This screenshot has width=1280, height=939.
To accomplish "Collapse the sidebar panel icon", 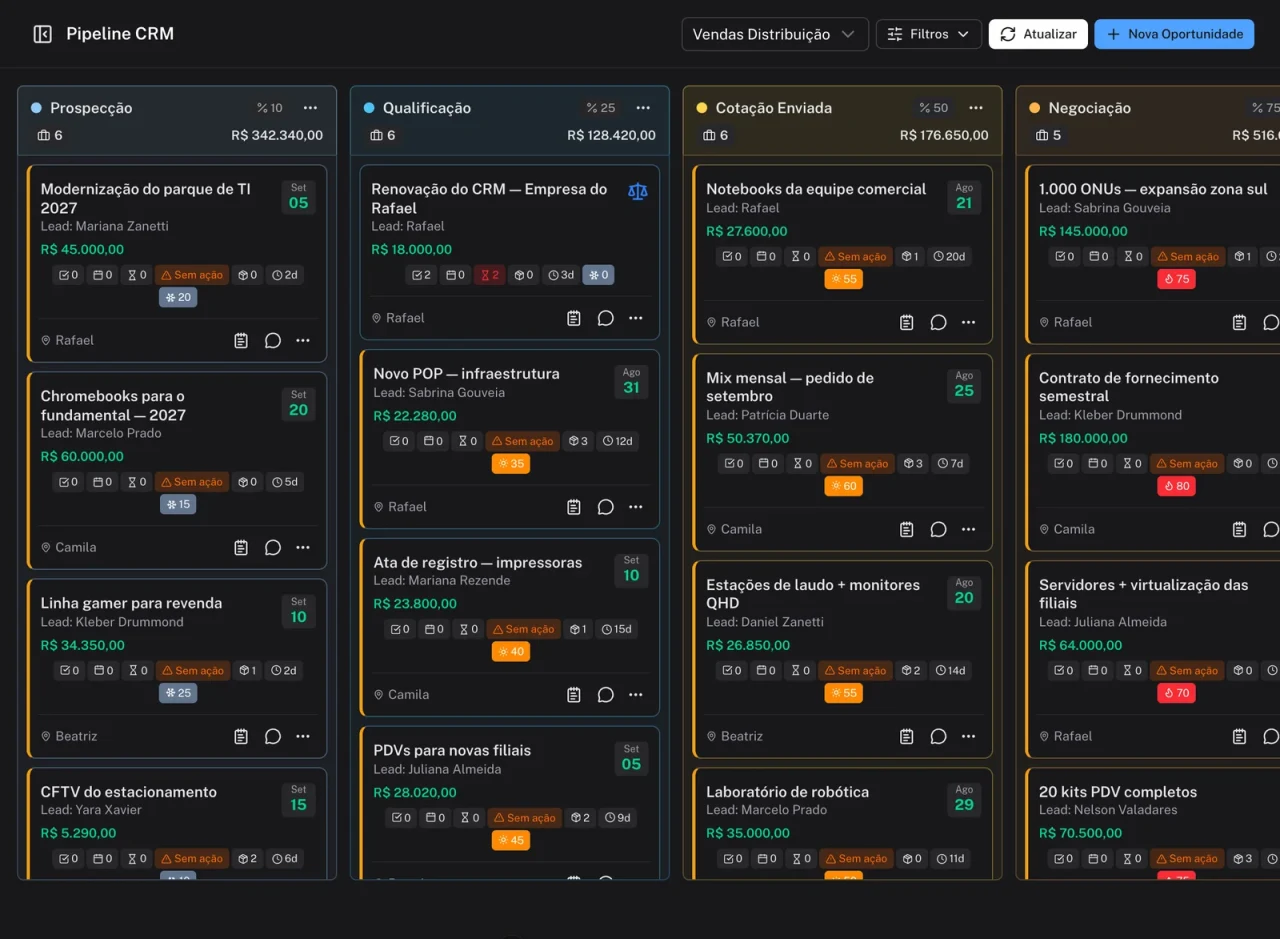I will point(42,34).
